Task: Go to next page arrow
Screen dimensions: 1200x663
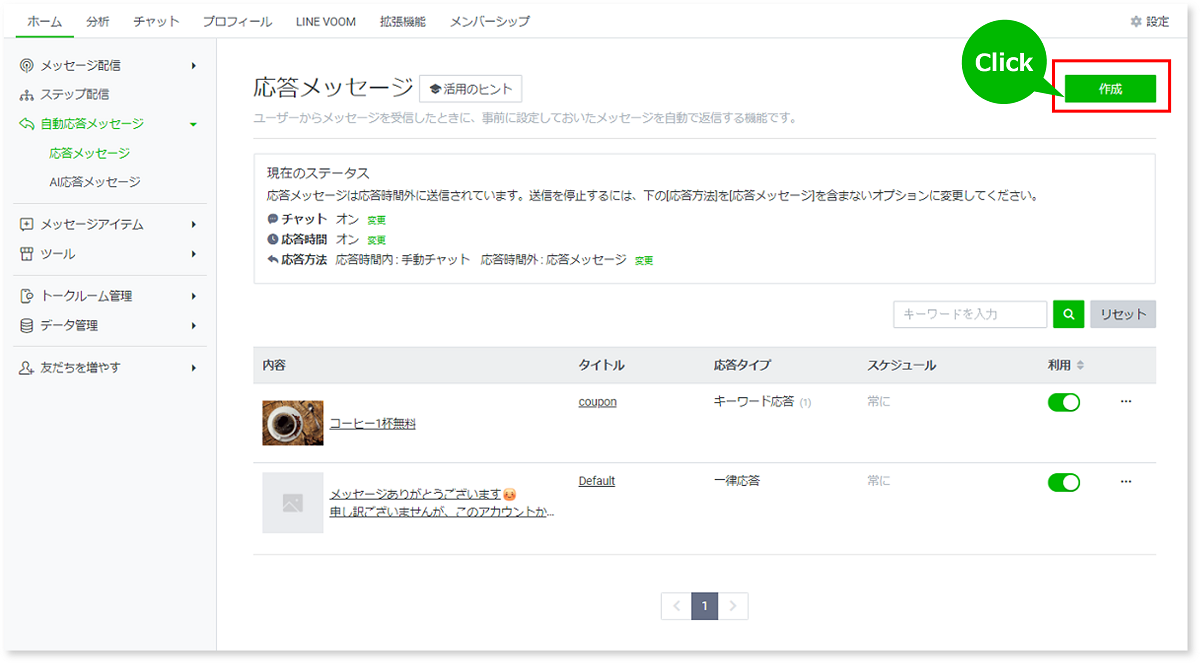Action: pyautogui.click(x=733, y=606)
